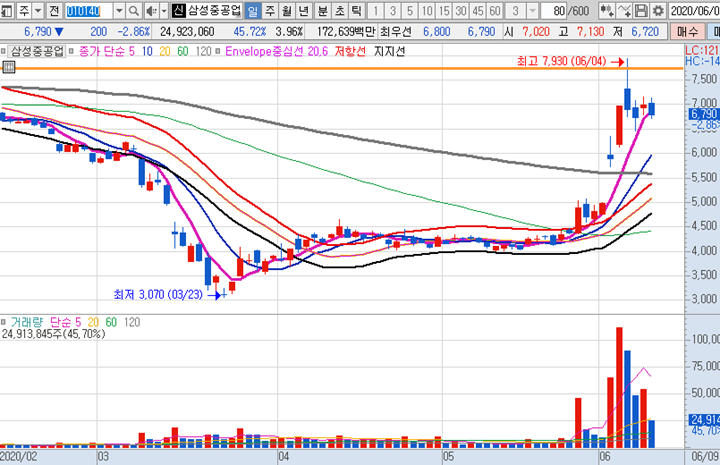Screen dimensions: 720x465
Task: Click the small square marker before 삼성중공업 legend
Action: (x=3, y=51)
